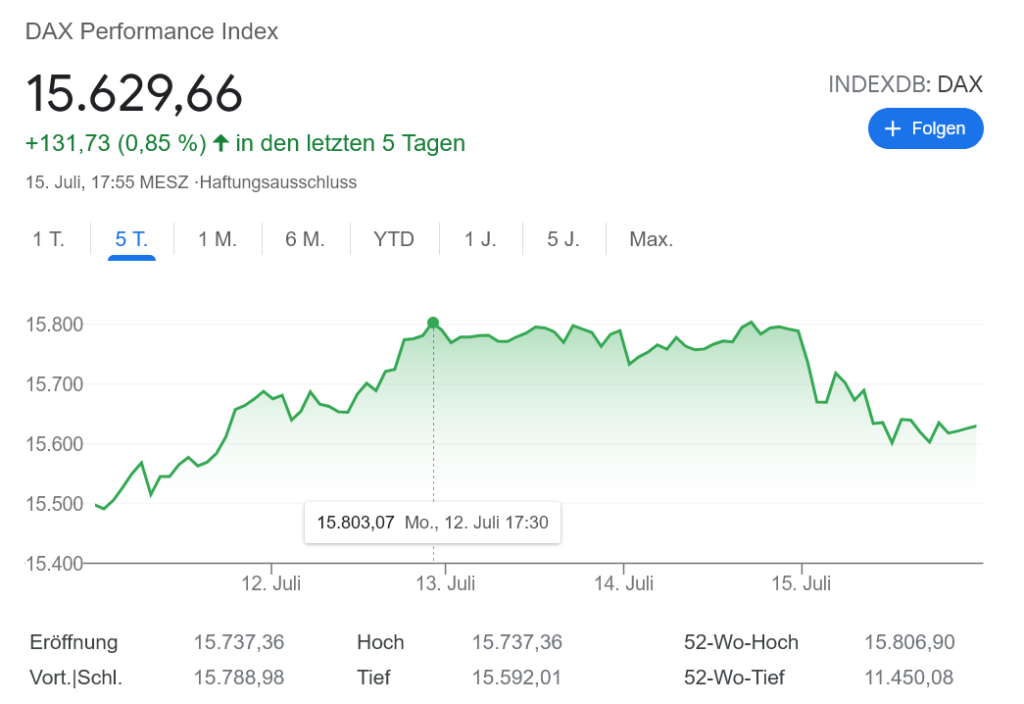This screenshot has width=1024, height=704.
Task: Click the plus icon on Folgen
Action: (893, 129)
